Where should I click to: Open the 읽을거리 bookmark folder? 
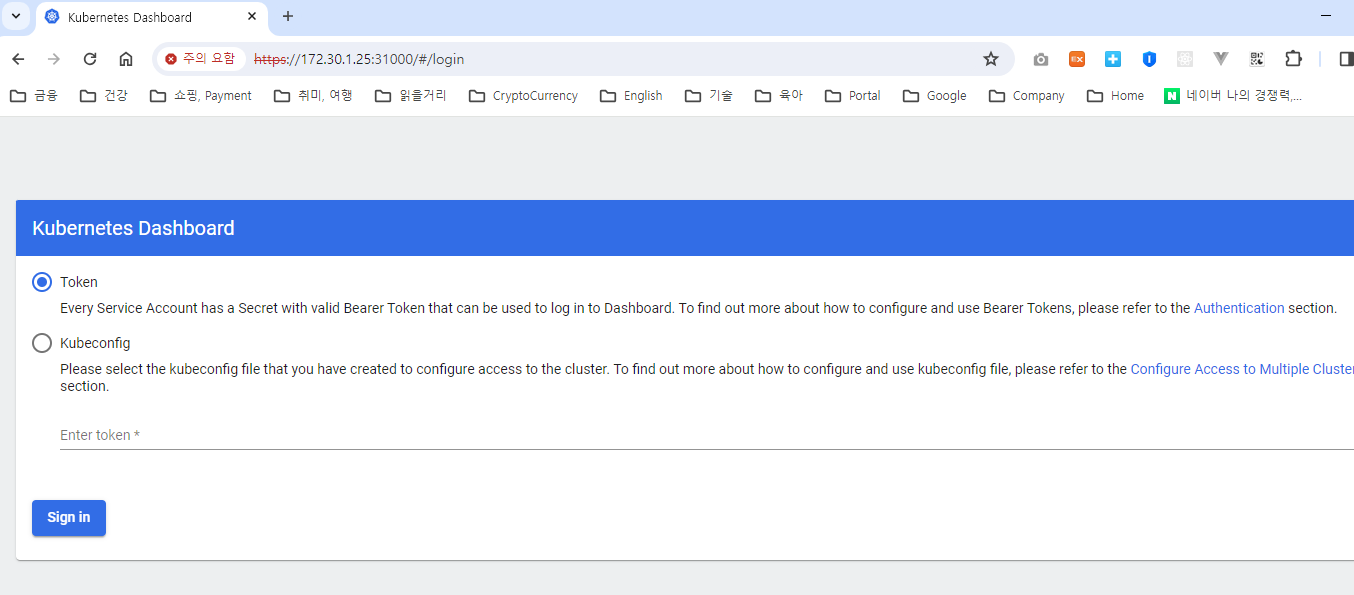tap(411, 96)
